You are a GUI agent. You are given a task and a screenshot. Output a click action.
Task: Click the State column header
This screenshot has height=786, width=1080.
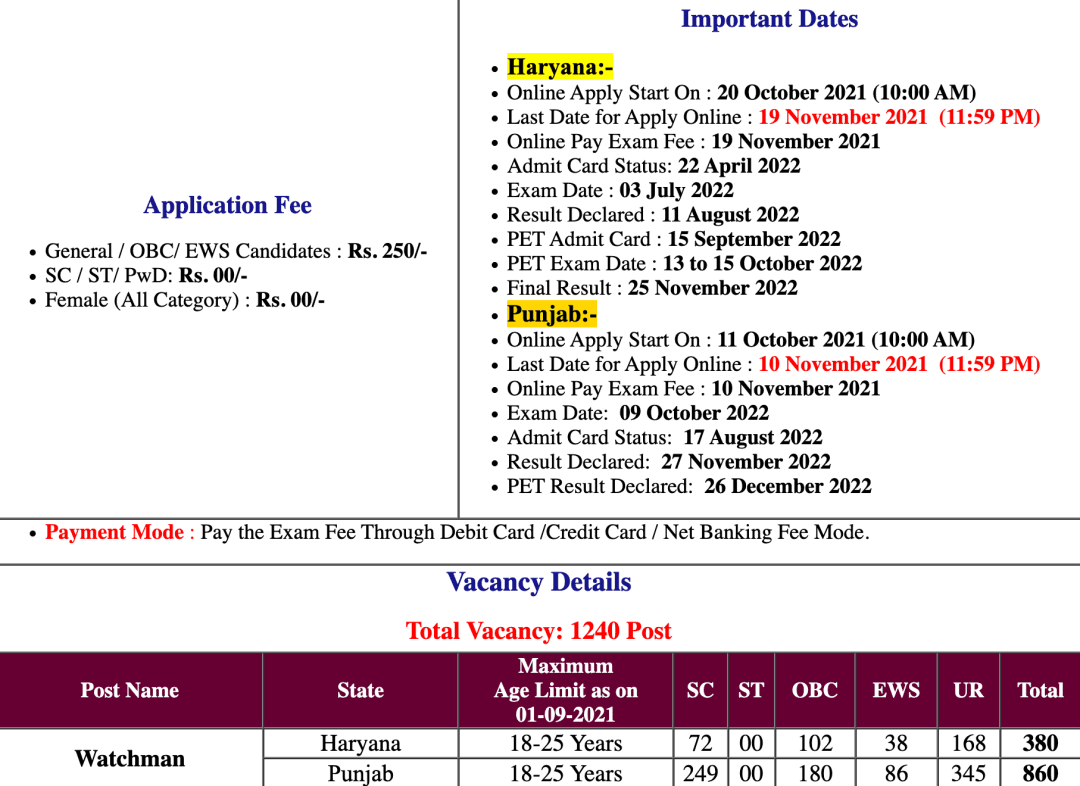[360, 690]
